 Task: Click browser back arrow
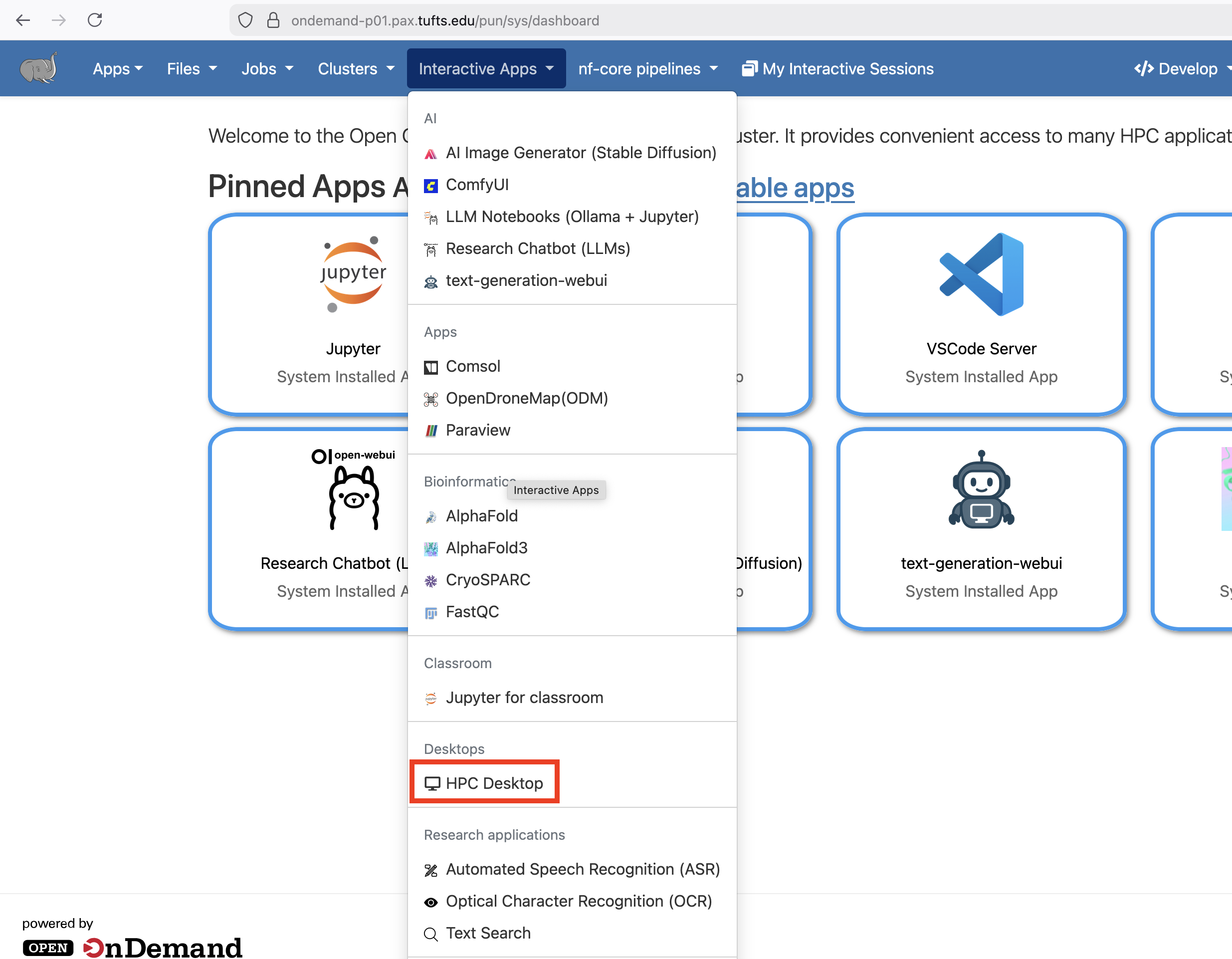click(23, 20)
